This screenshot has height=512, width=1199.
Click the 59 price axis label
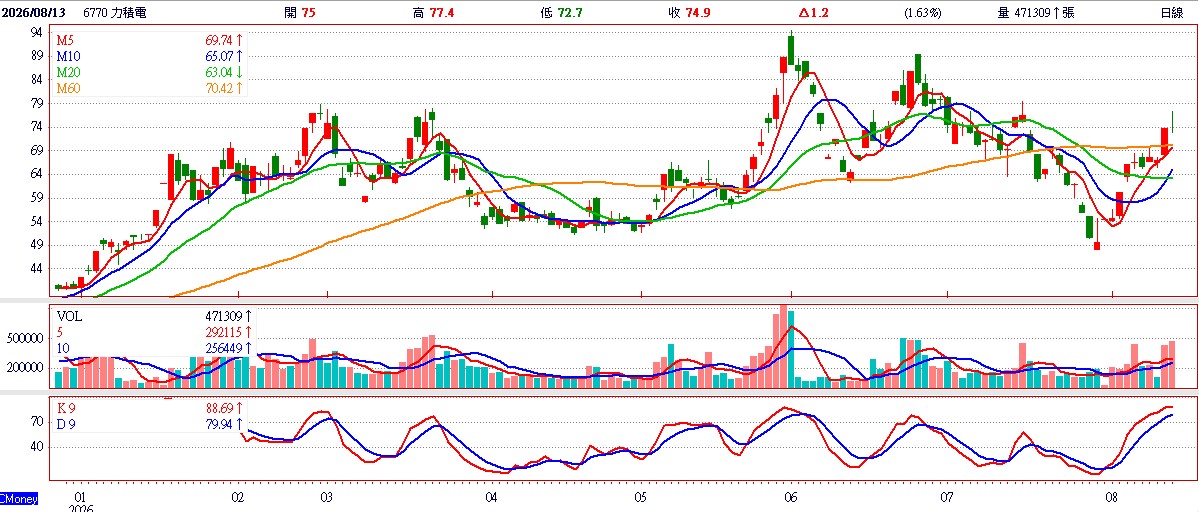37,198
